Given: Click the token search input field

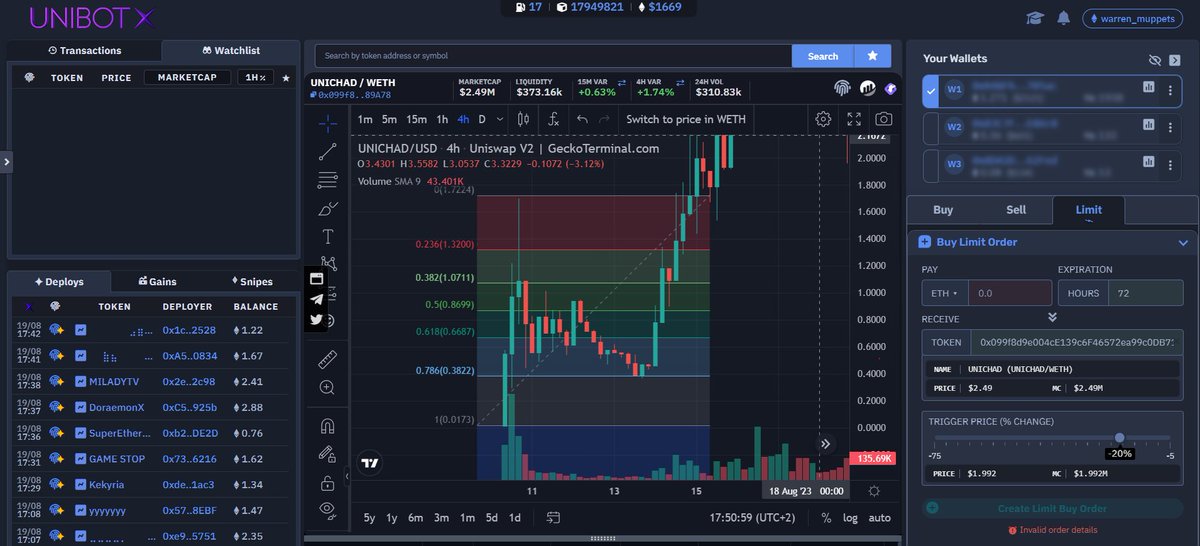Looking at the screenshot, I should click(553, 56).
